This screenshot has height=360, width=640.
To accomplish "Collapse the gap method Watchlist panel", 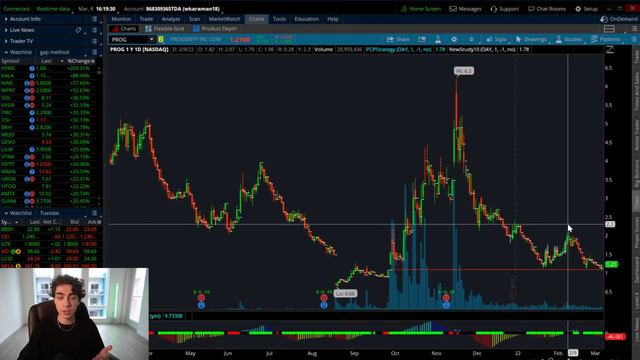I will point(6,52).
